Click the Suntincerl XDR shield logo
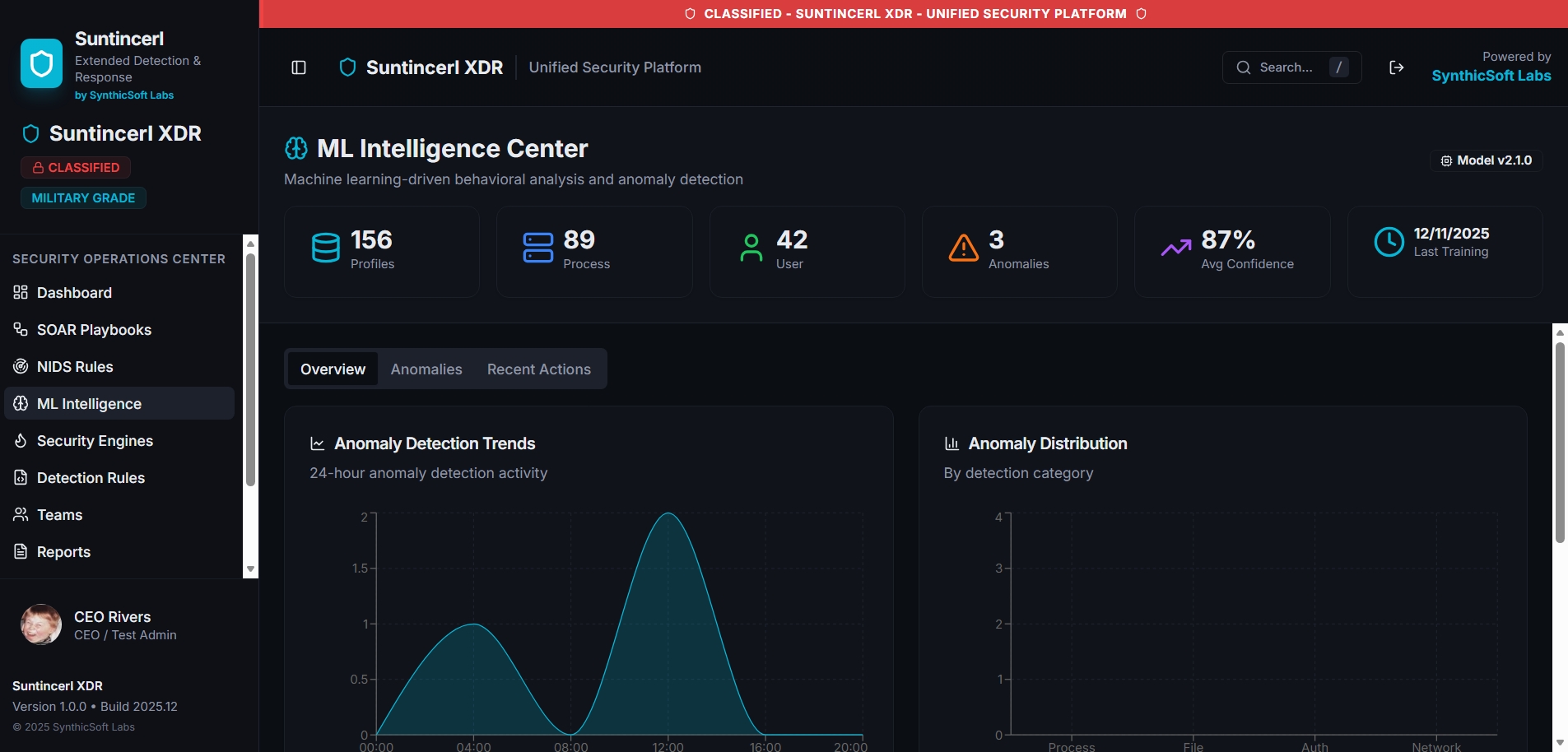Image resolution: width=1568 pixels, height=752 pixels. [x=347, y=67]
